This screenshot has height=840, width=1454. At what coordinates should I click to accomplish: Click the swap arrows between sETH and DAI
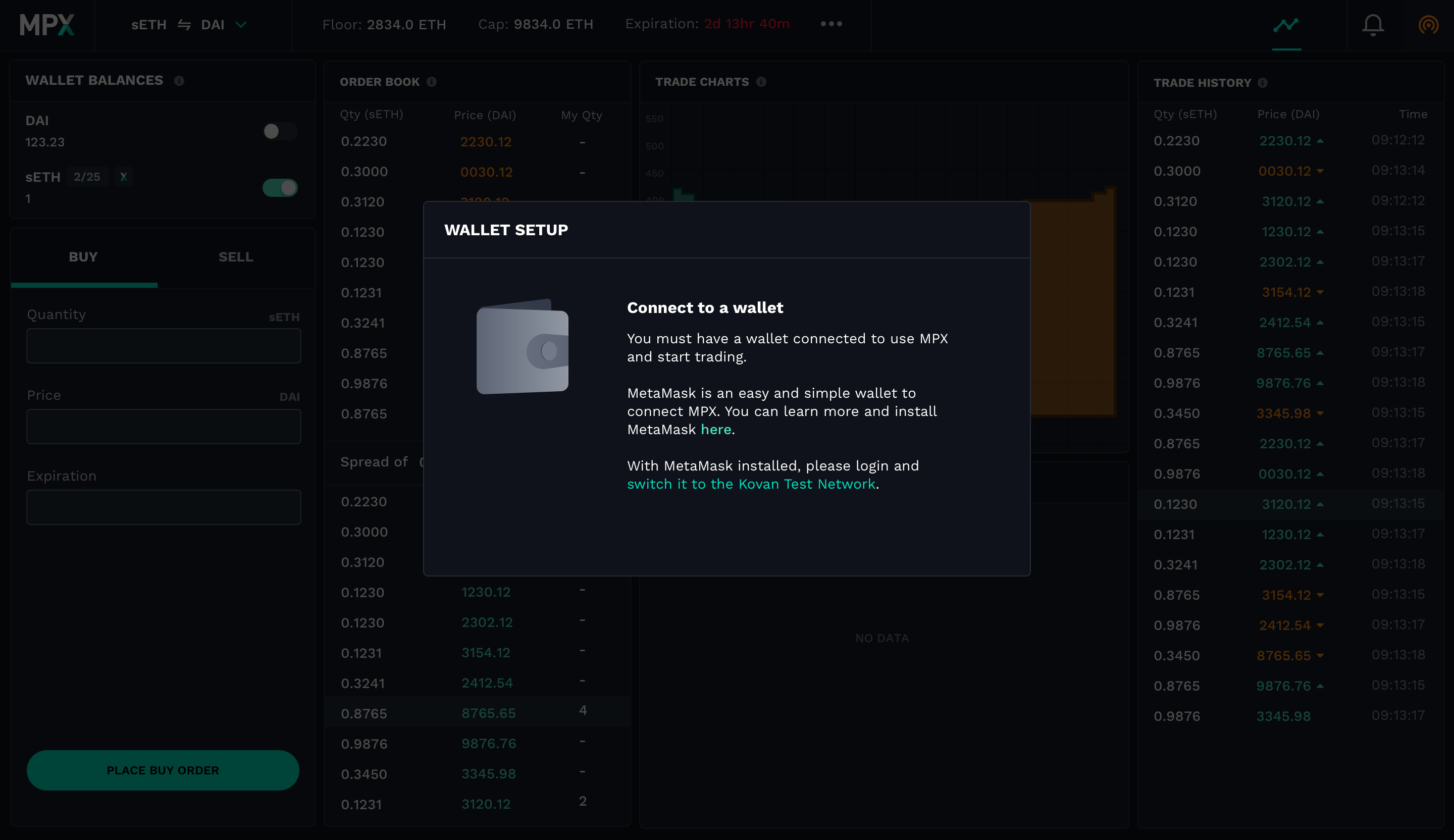[x=184, y=25]
